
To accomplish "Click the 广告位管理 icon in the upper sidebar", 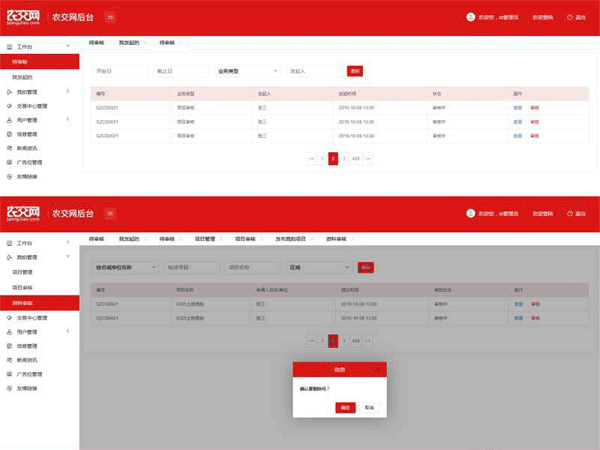I will pyautogui.click(x=9, y=161).
